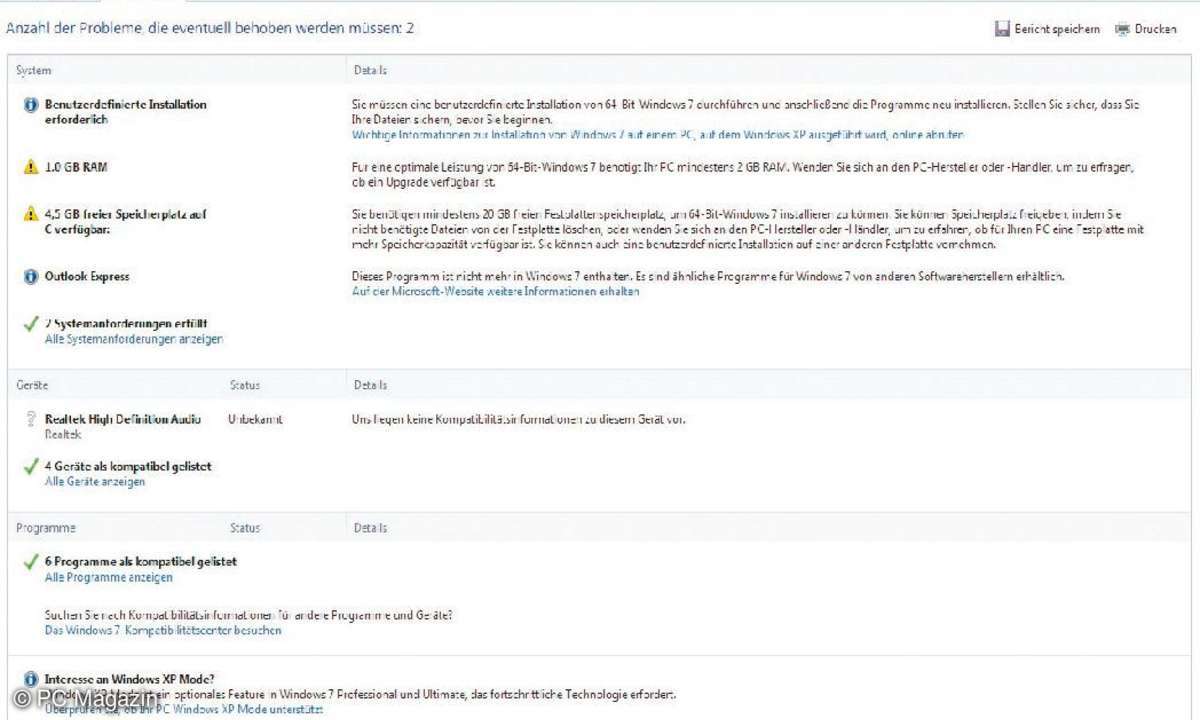Show all requirements via Alle Systemanforderungen anzeigen

134,339
